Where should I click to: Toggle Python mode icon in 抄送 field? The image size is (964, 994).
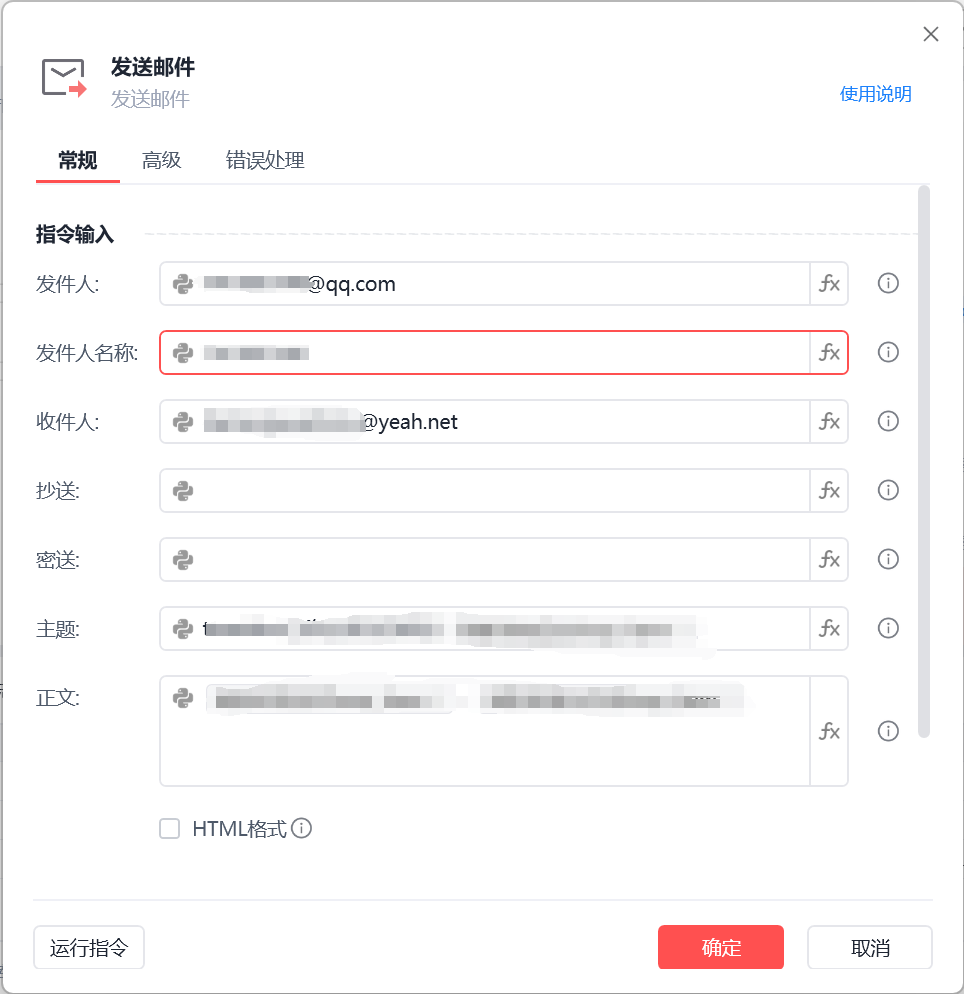point(183,491)
